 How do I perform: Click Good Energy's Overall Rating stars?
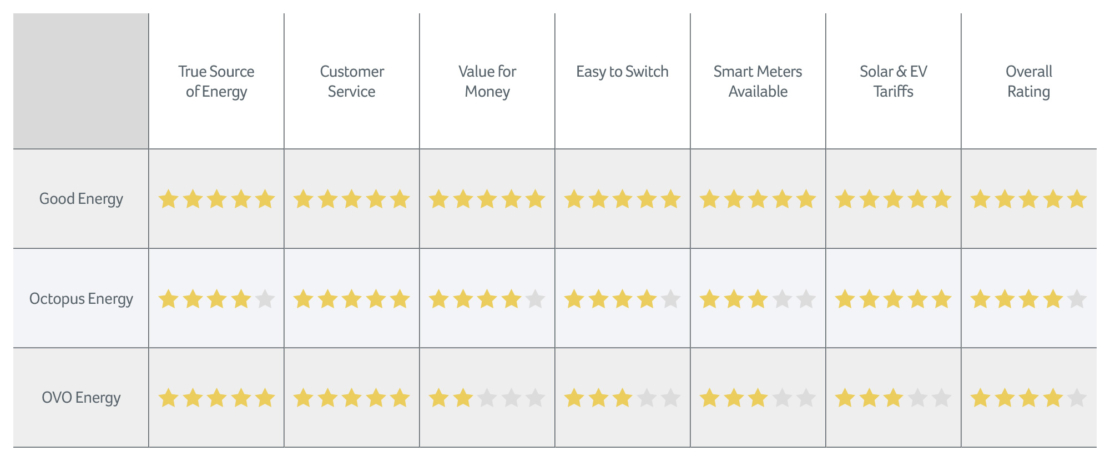coord(1028,199)
